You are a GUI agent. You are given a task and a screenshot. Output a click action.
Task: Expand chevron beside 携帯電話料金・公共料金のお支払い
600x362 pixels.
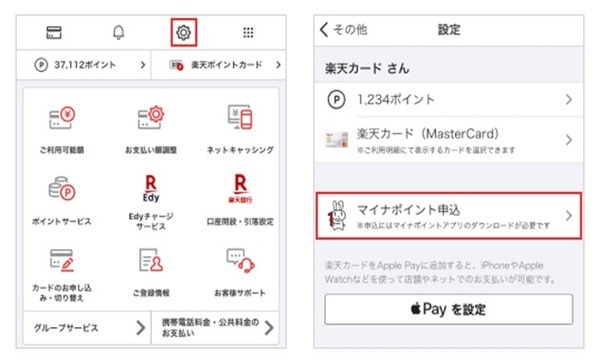click(x=269, y=328)
